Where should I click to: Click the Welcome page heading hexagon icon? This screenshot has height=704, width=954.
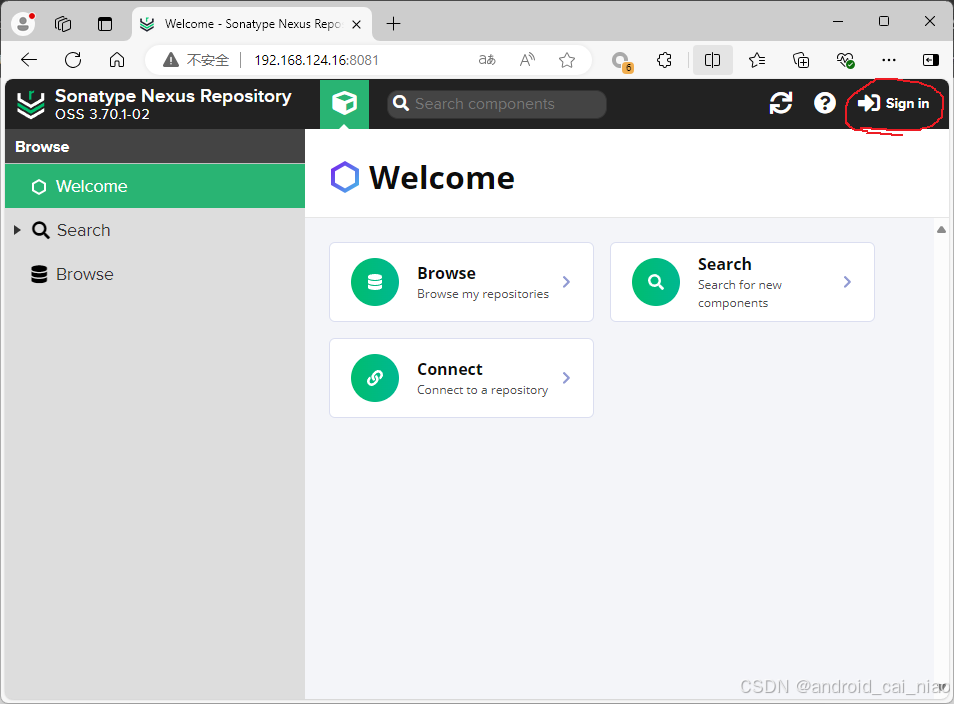point(344,177)
